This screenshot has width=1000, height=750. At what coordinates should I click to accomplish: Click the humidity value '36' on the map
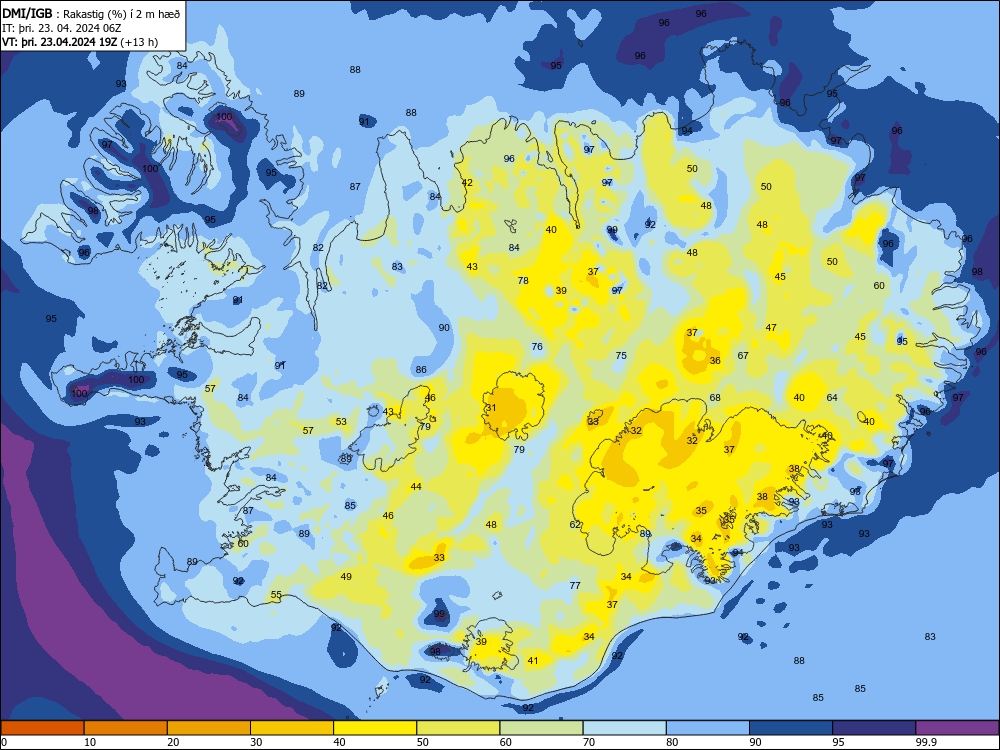click(715, 360)
